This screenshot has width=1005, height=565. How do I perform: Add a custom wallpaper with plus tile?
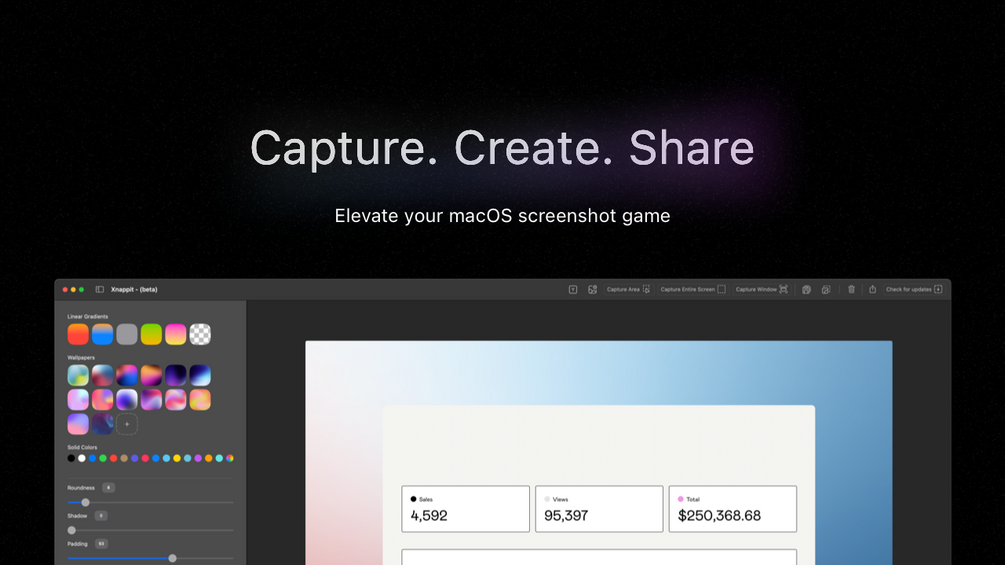tap(127, 424)
